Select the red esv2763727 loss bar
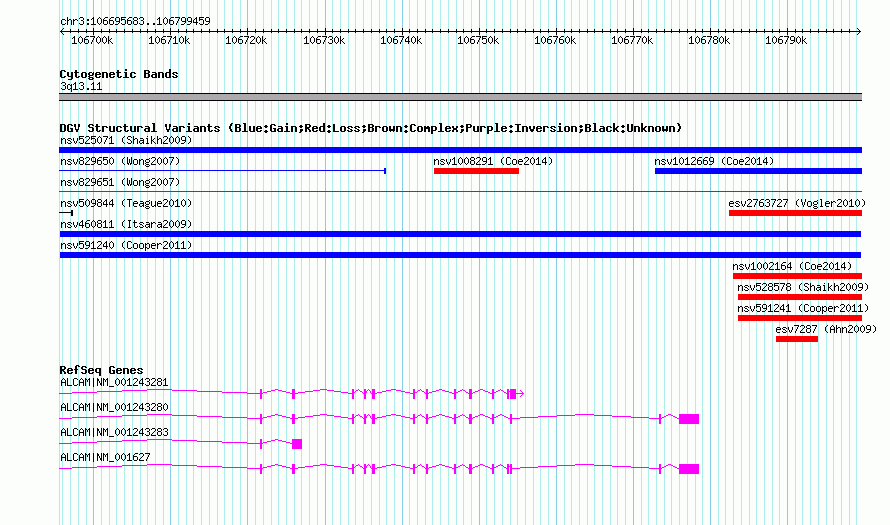Viewport: 890px width, 525px height. [795, 213]
